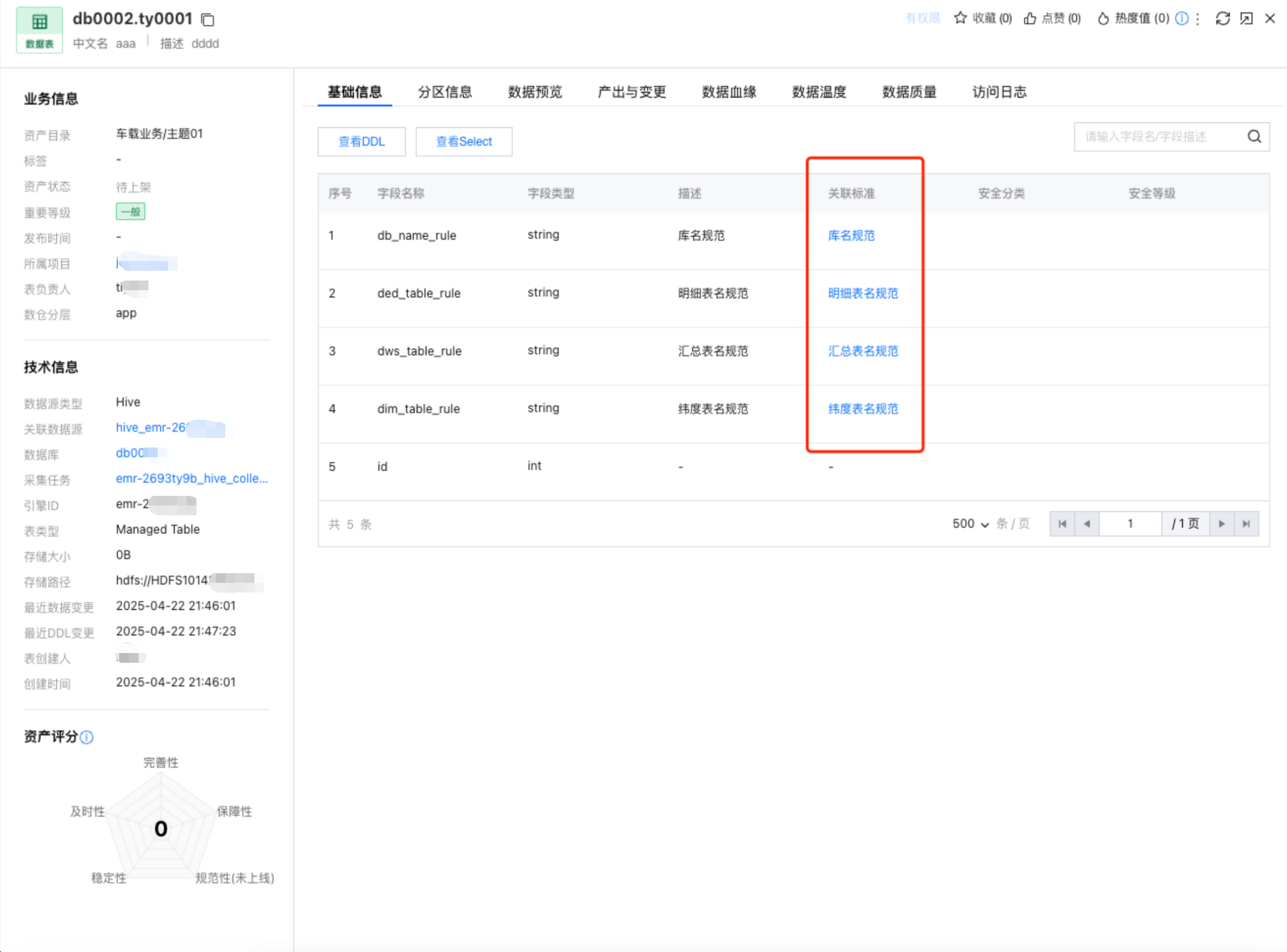Expand the 500 per page dropdown
The image size is (1287, 952).
pos(970,524)
